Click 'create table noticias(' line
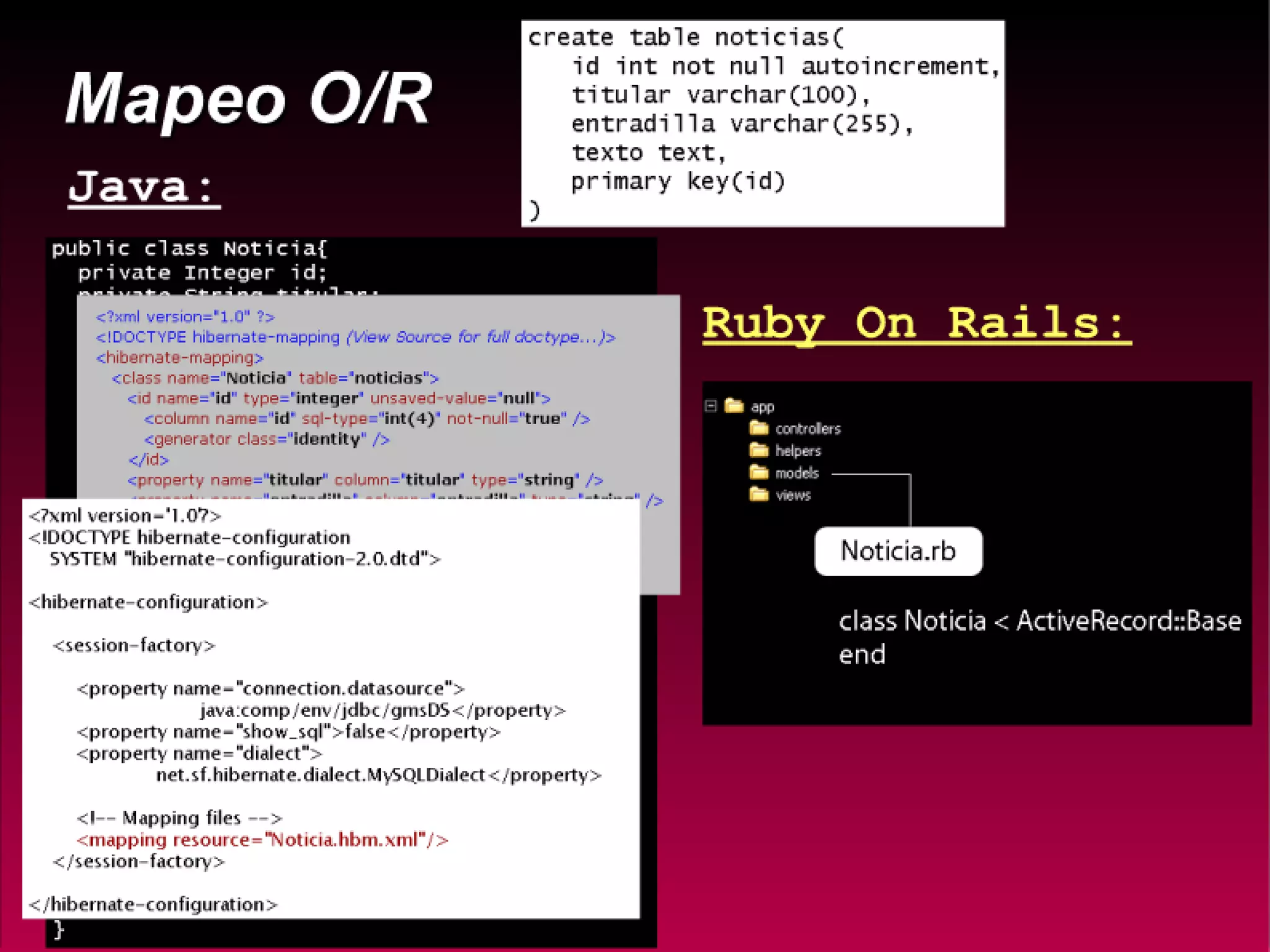This screenshot has width=1270, height=952. (x=686, y=37)
